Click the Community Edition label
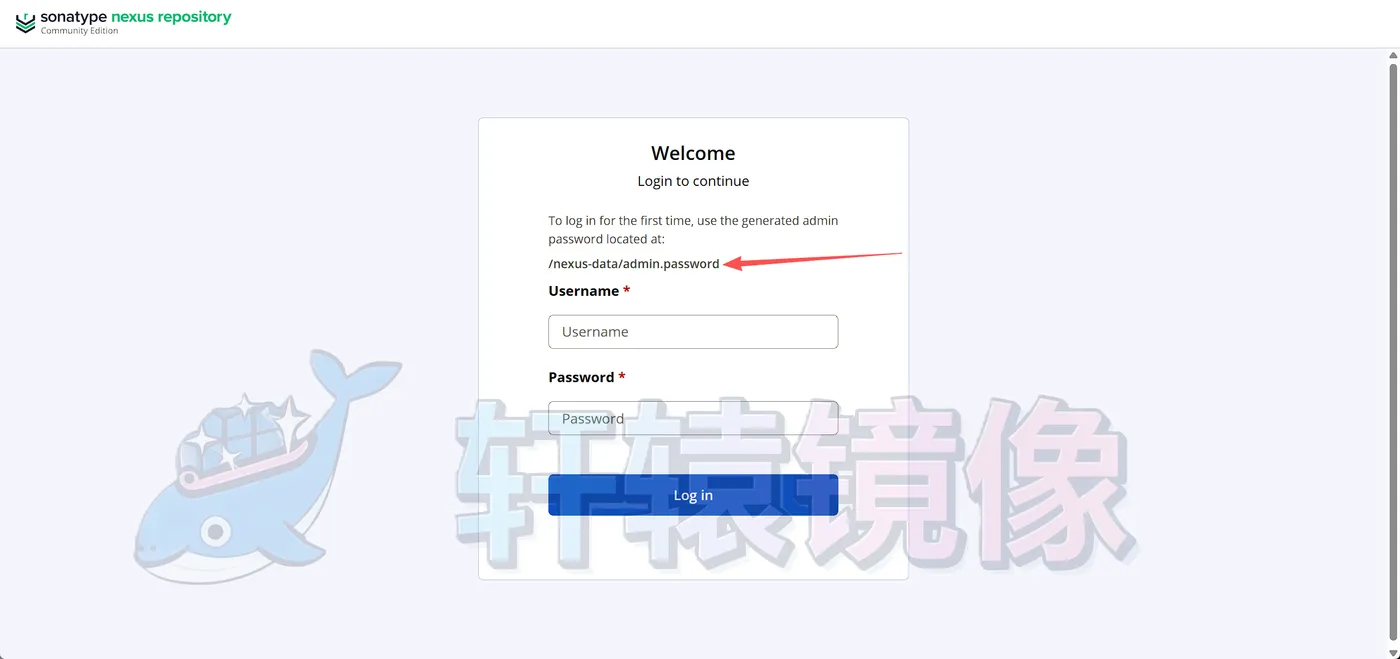The width and height of the screenshot is (1400, 659). (79, 31)
